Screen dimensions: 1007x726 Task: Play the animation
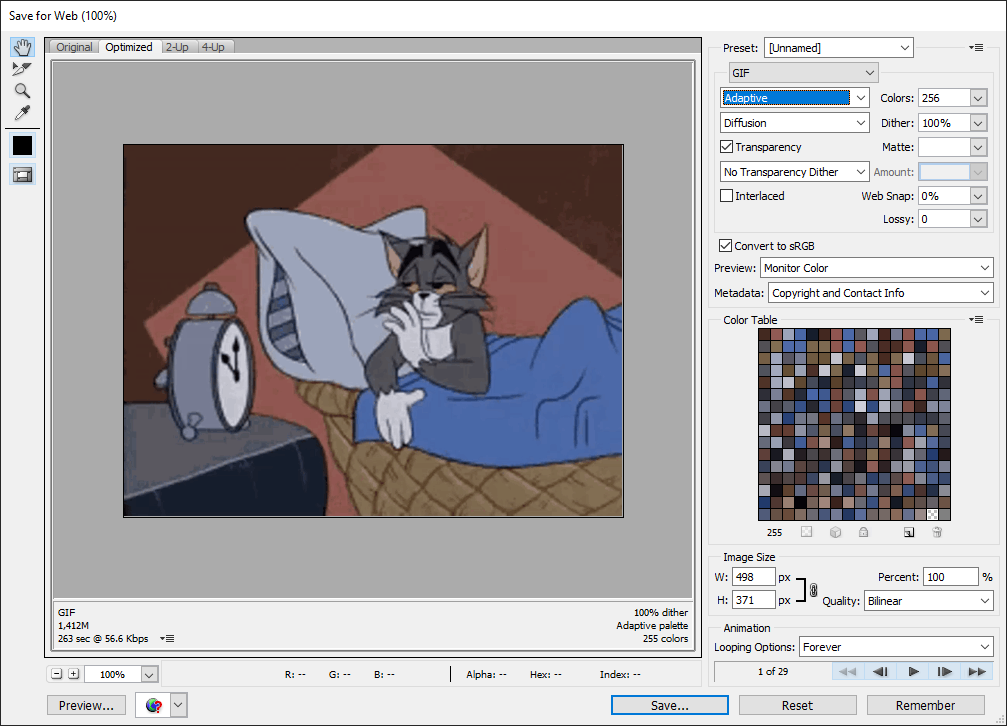pos(913,671)
